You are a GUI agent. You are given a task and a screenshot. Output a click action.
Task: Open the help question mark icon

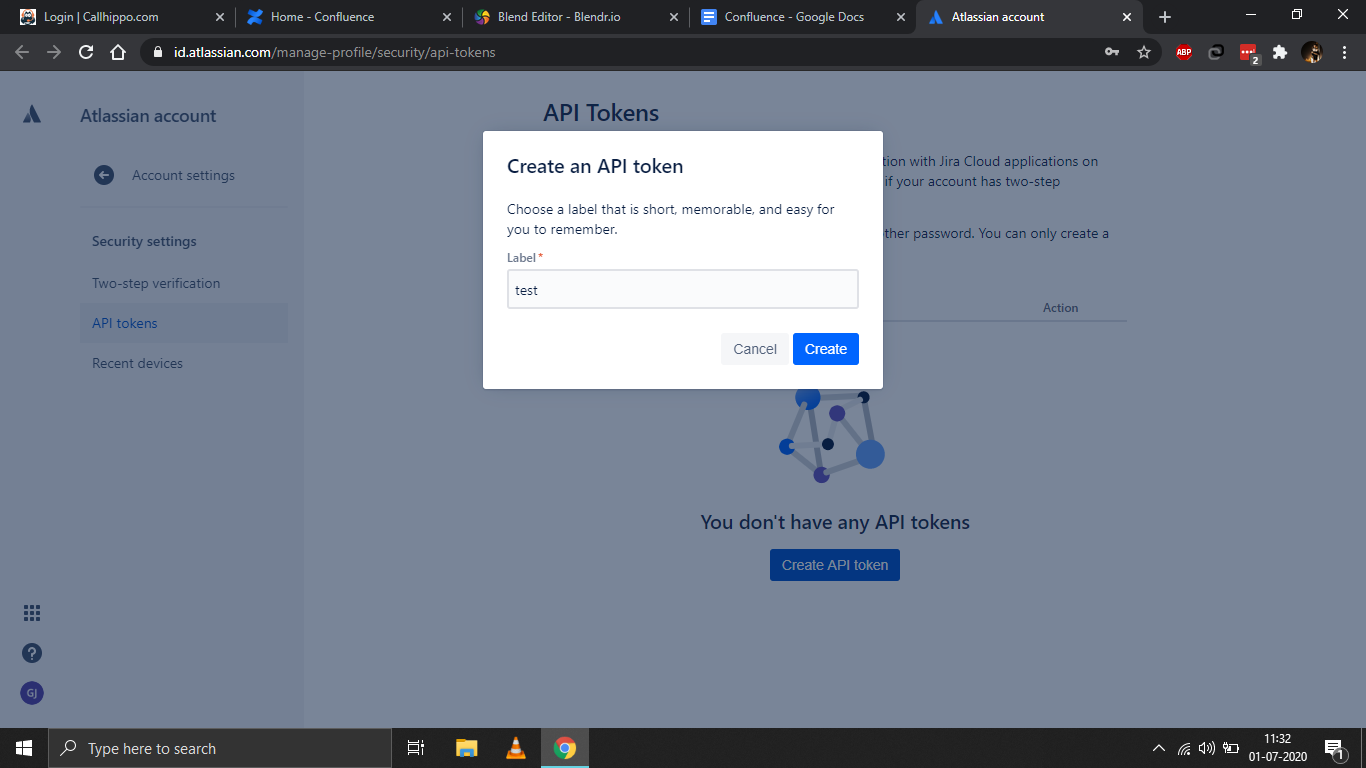[32, 653]
